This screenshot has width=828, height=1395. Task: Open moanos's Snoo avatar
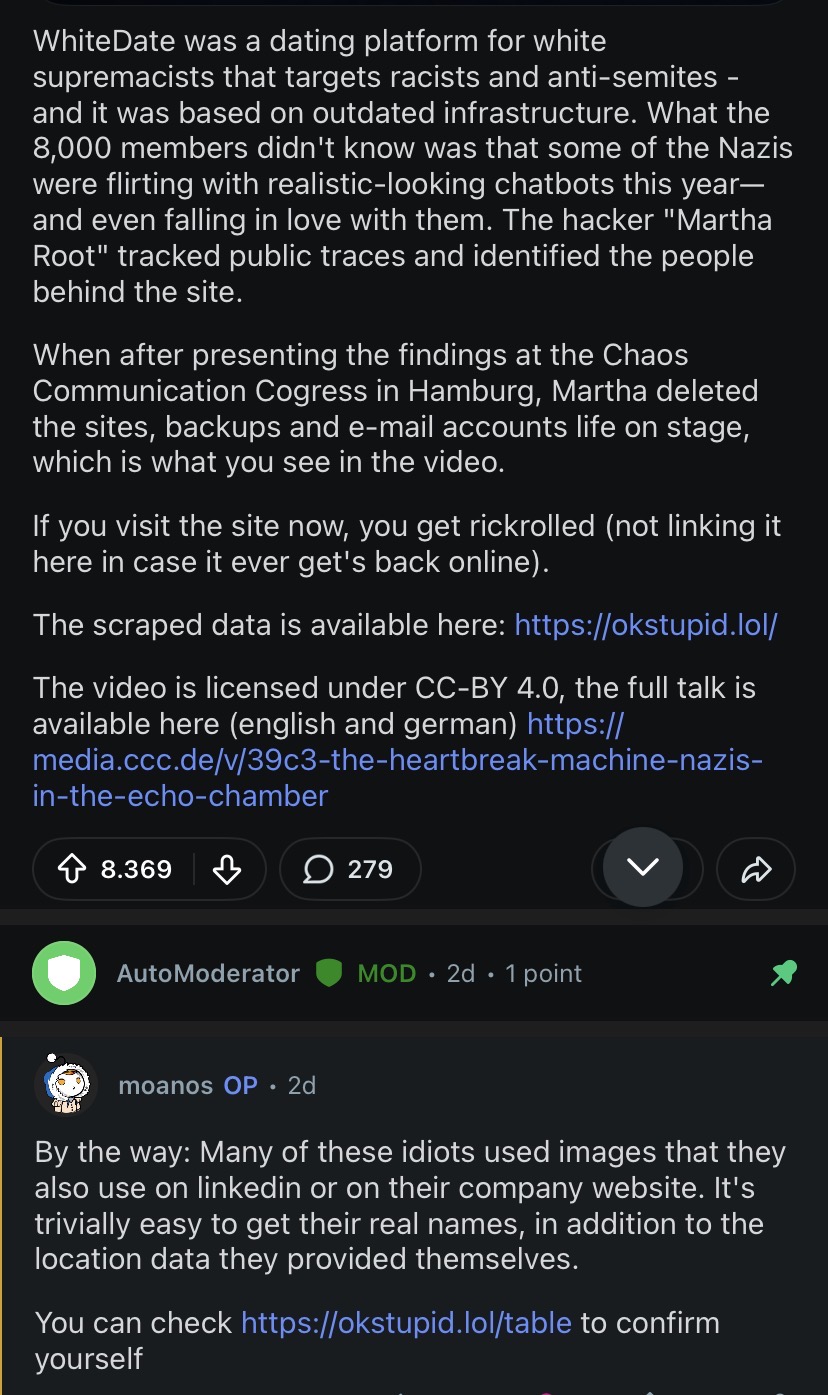point(66,1085)
